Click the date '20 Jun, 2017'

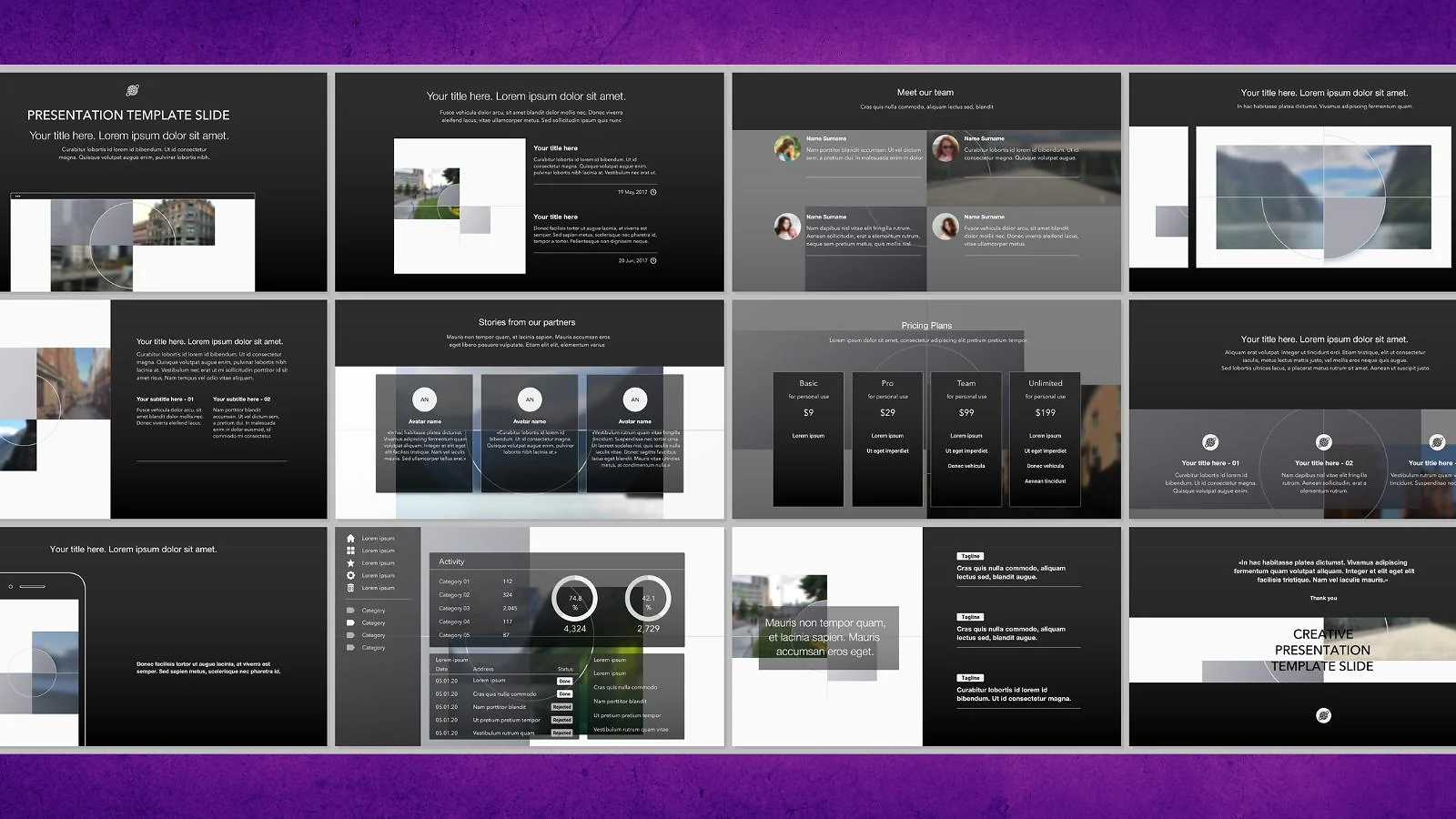[633, 260]
